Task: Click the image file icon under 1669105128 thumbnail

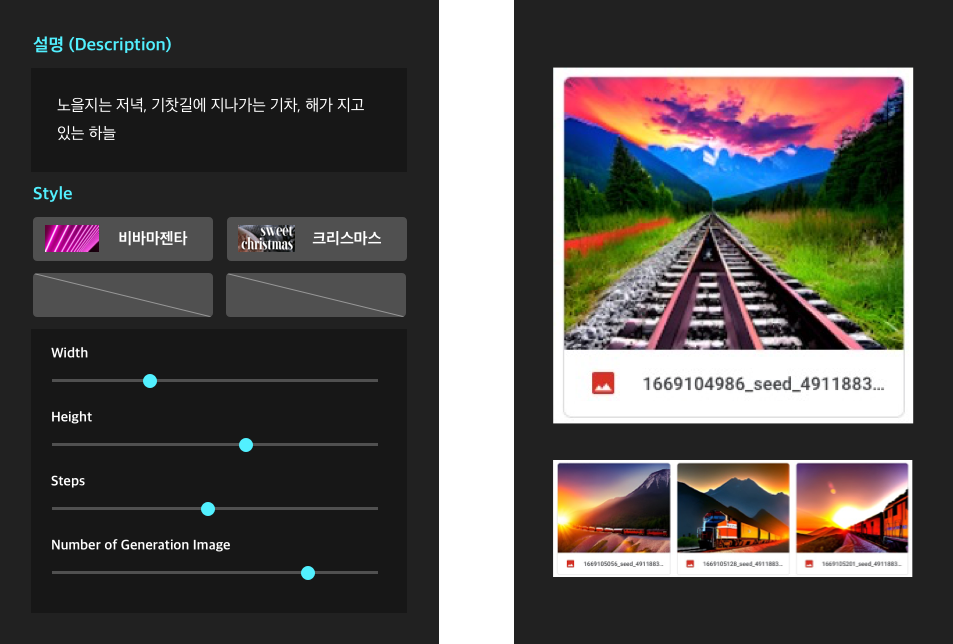Action: [x=690, y=564]
